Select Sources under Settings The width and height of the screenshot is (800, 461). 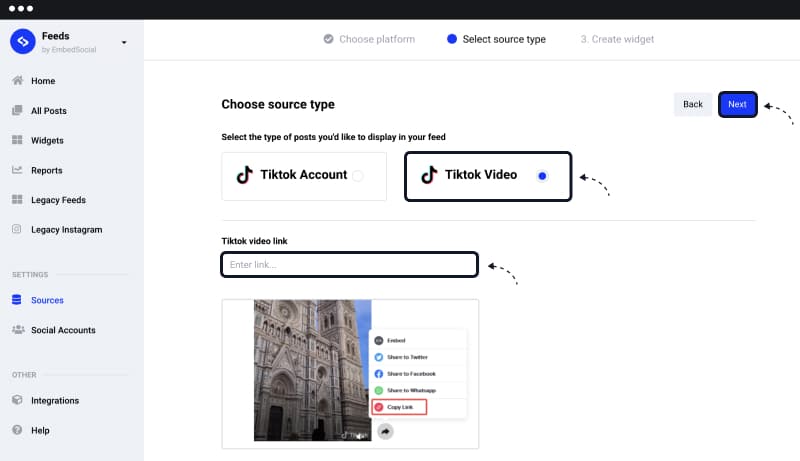pyautogui.click(x=47, y=300)
